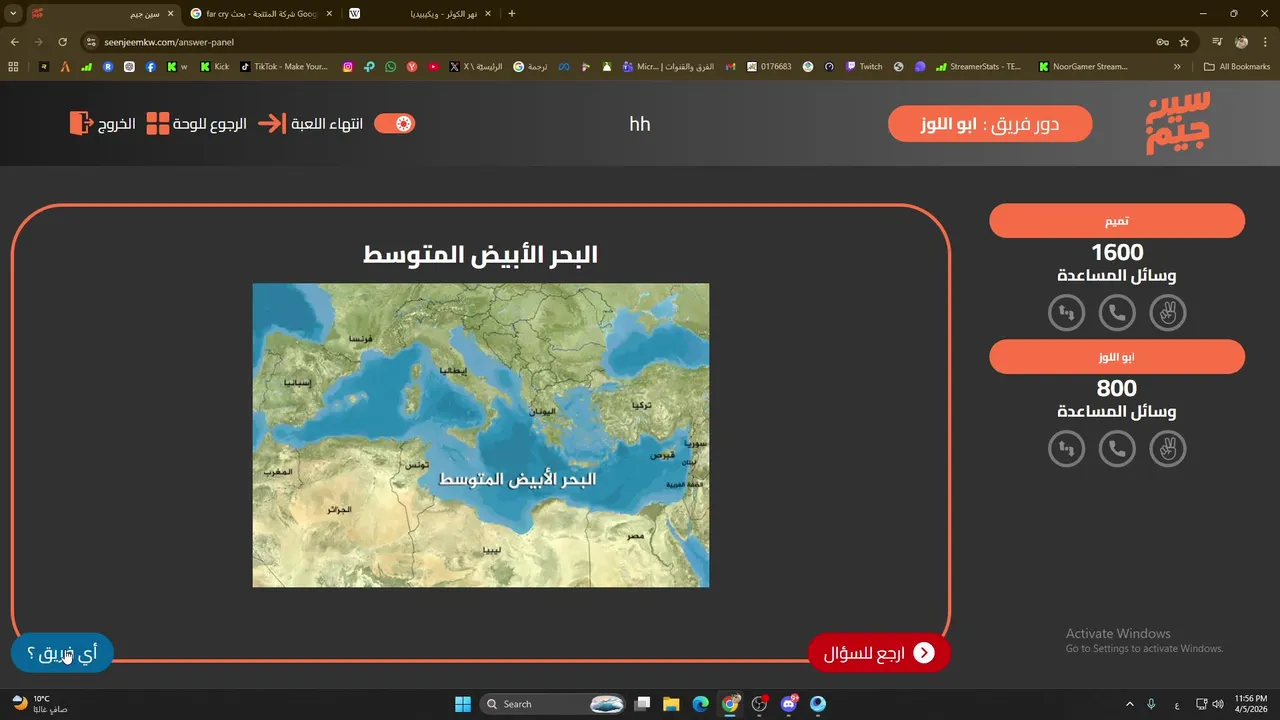The image size is (1280, 720).
Task: Select the تميم team label
Action: (x=1117, y=221)
